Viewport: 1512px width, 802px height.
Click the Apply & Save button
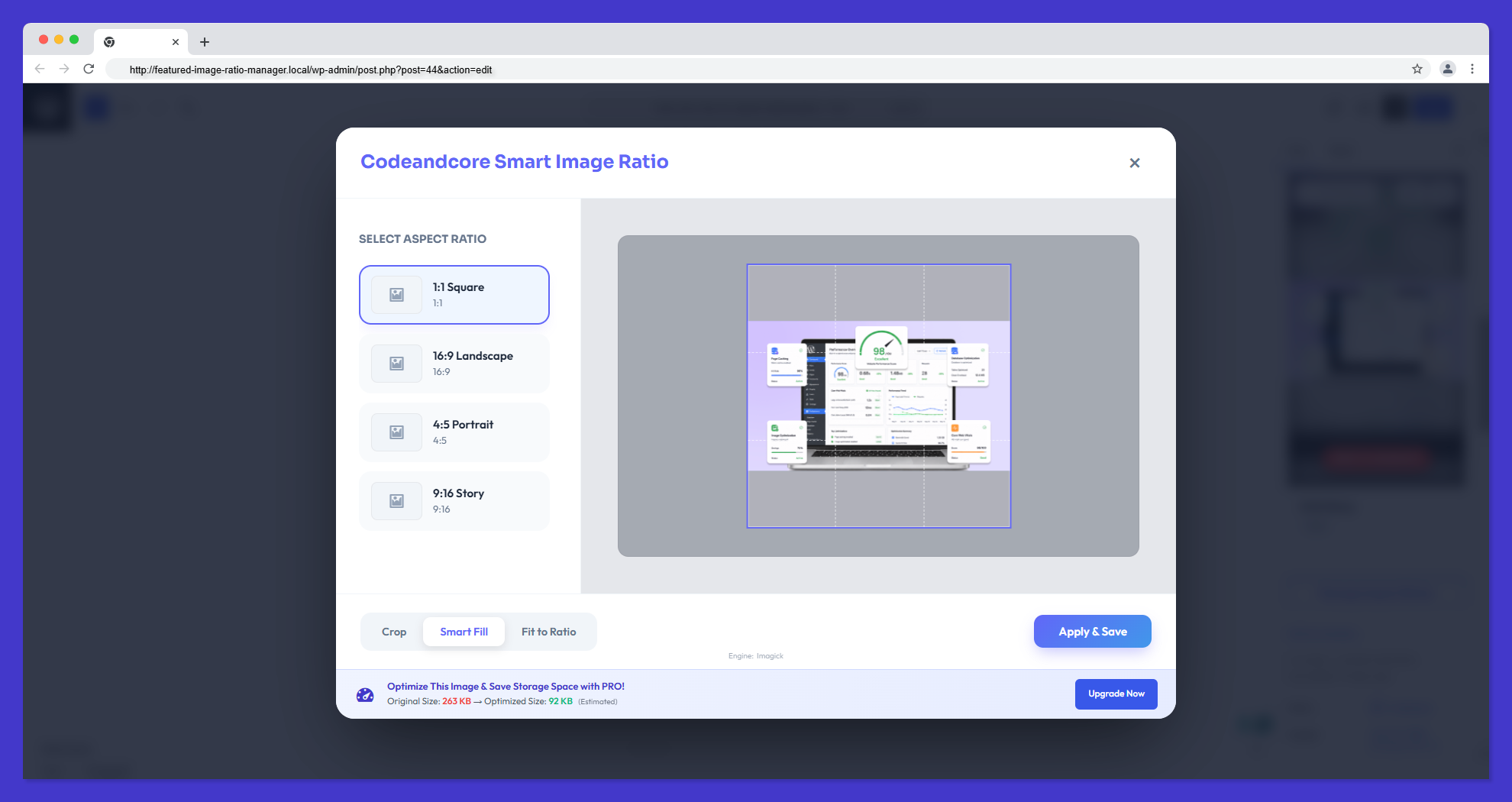coord(1093,632)
